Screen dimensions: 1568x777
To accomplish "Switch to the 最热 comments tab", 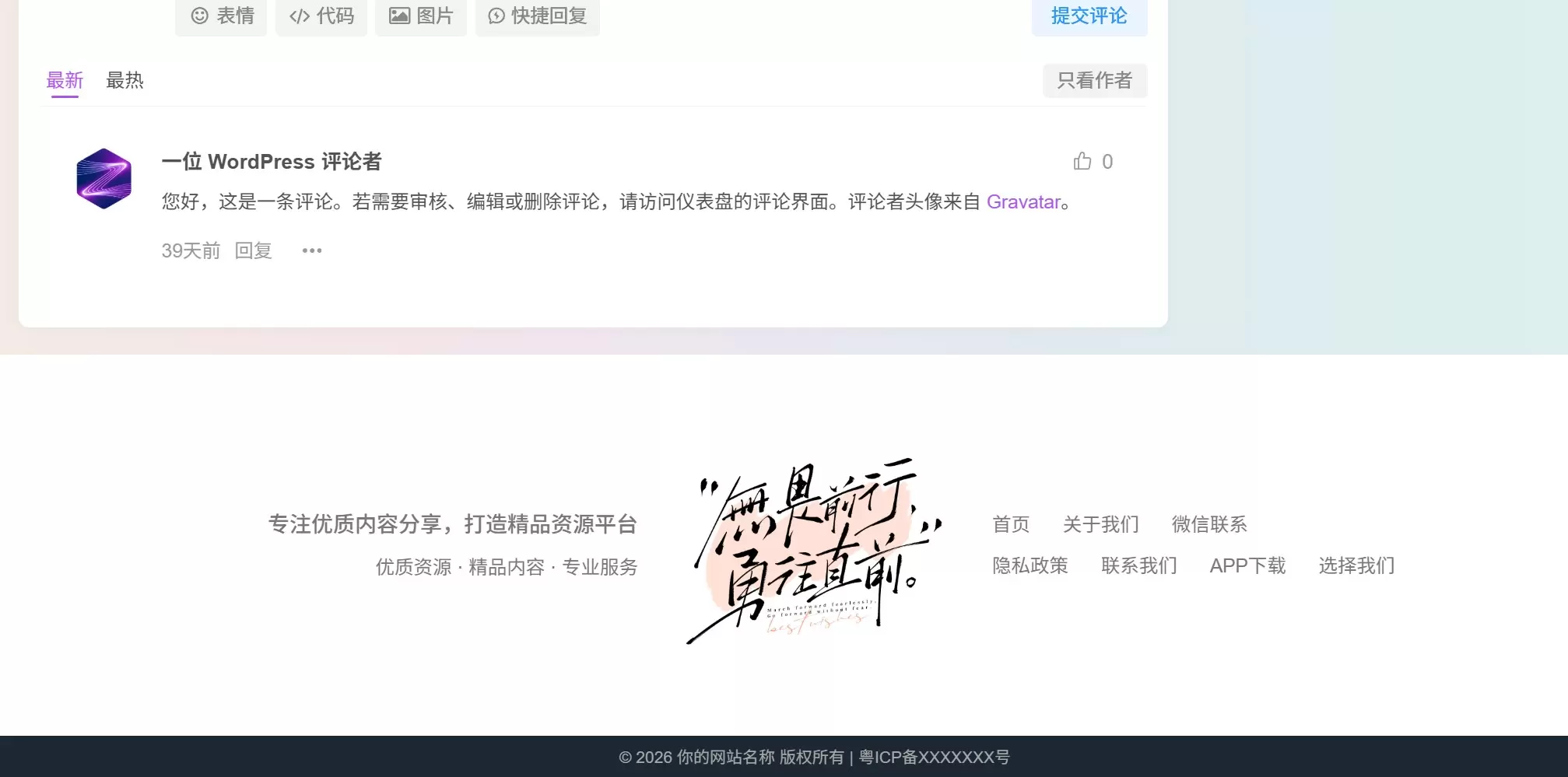I will pyautogui.click(x=125, y=80).
